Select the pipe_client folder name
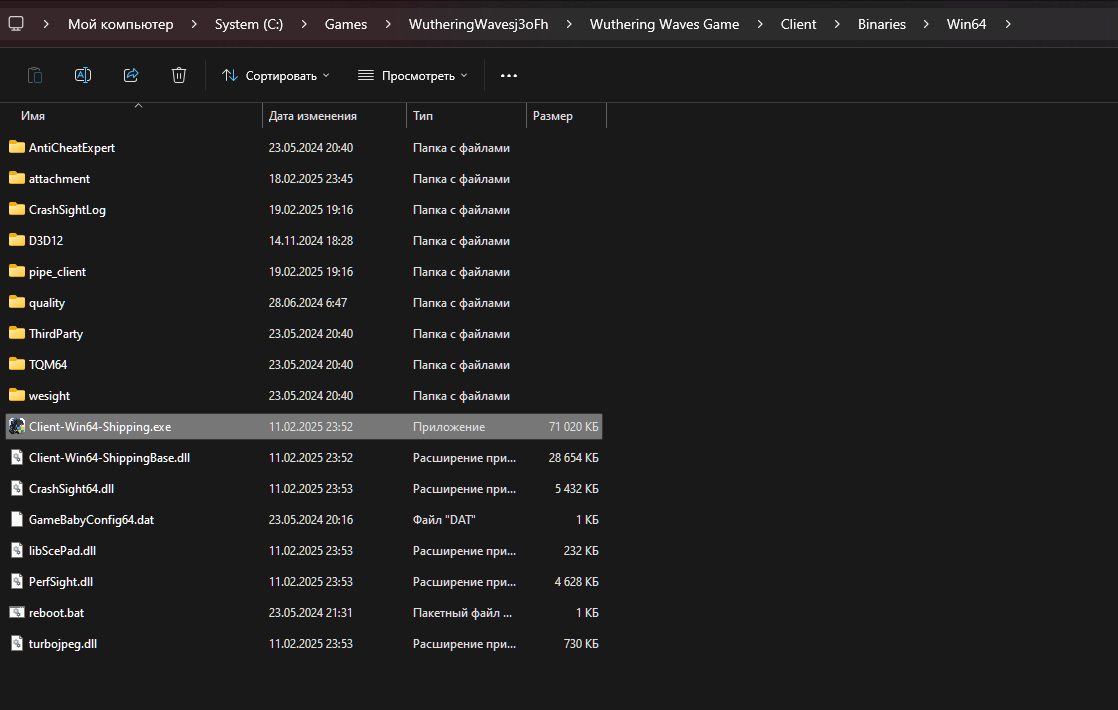This screenshot has height=710, width=1118. [57, 272]
